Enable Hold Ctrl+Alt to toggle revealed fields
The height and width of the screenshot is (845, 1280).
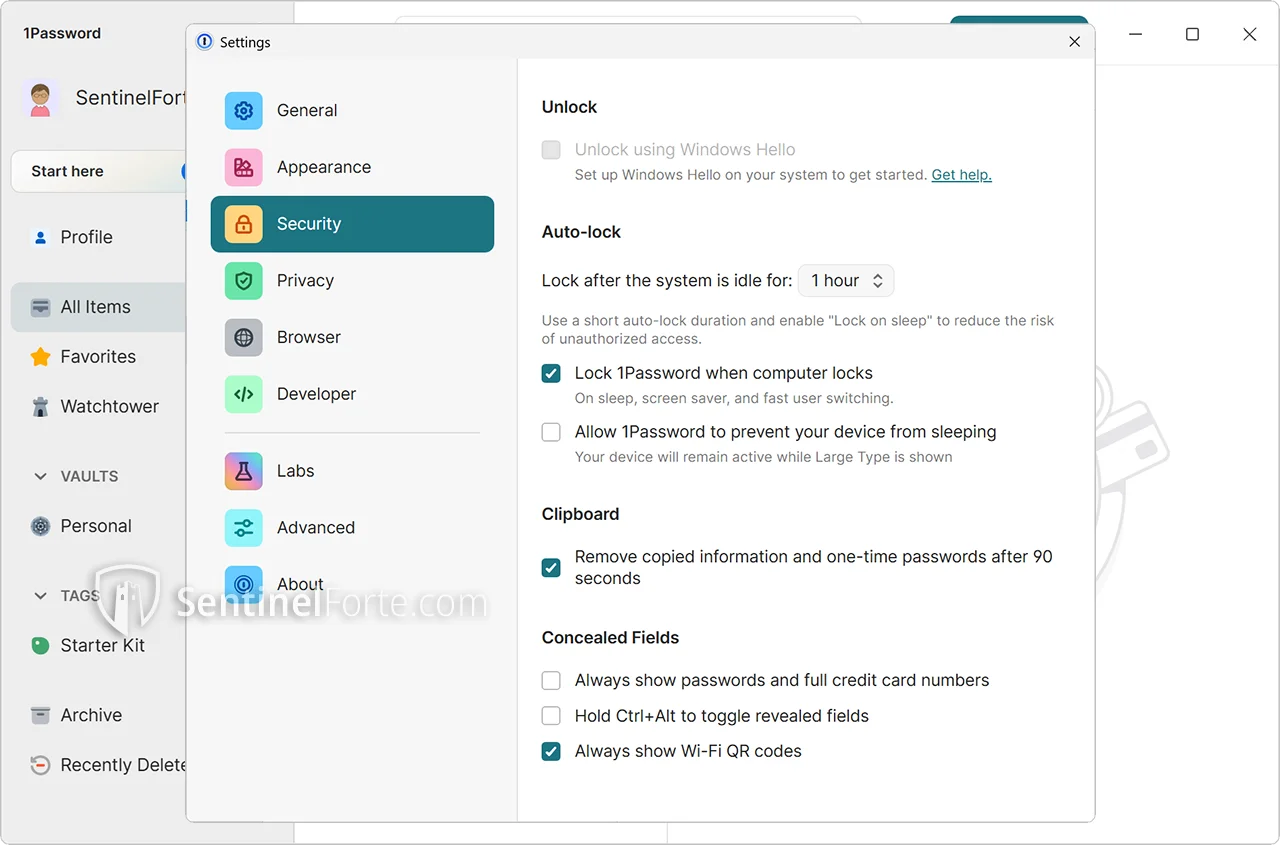point(551,716)
